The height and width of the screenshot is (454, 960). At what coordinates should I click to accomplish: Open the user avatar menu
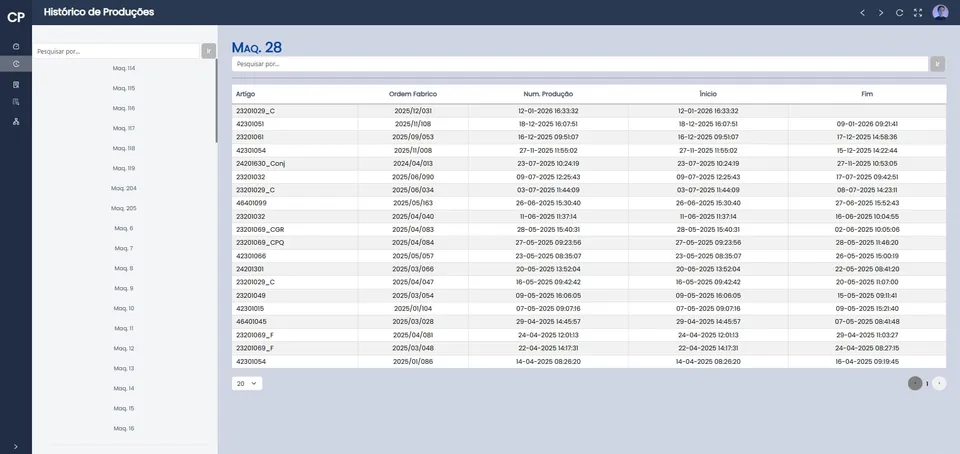pyautogui.click(x=940, y=12)
